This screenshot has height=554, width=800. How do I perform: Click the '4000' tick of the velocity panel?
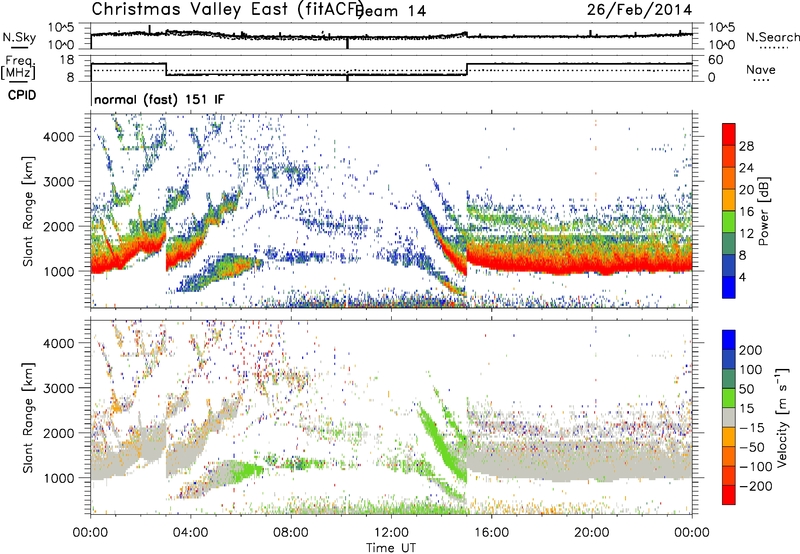pos(59,343)
